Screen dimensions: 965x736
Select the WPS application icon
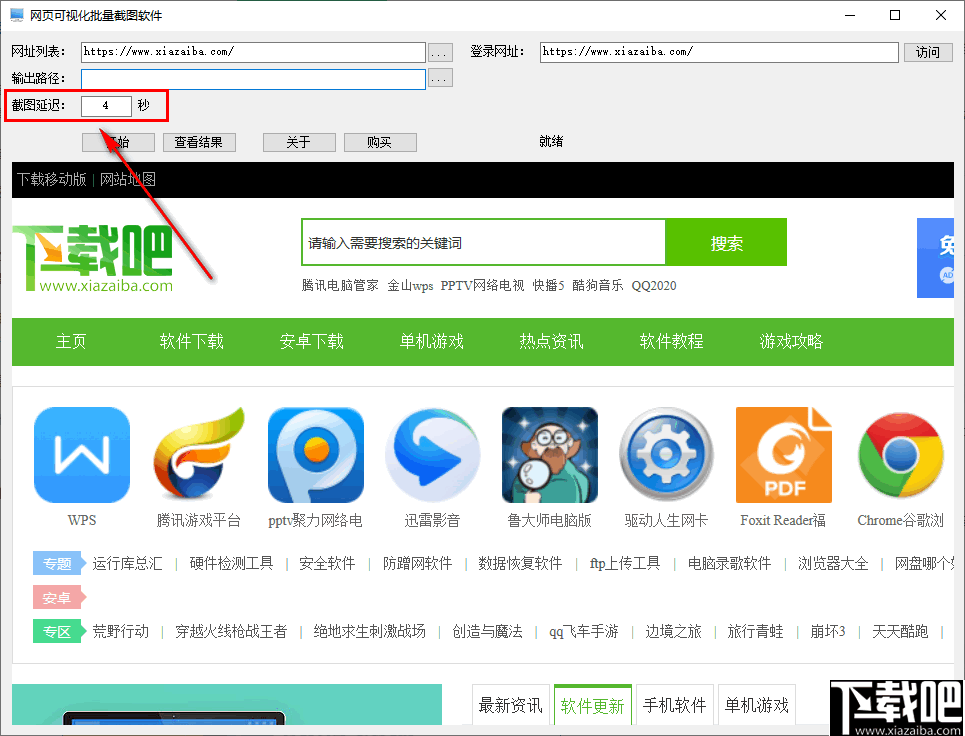[x=81, y=455]
